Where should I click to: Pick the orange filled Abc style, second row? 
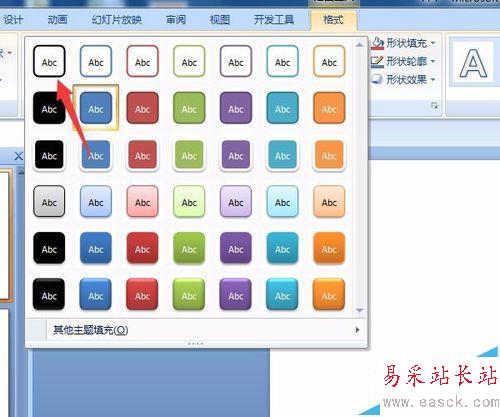tap(329, 108)
